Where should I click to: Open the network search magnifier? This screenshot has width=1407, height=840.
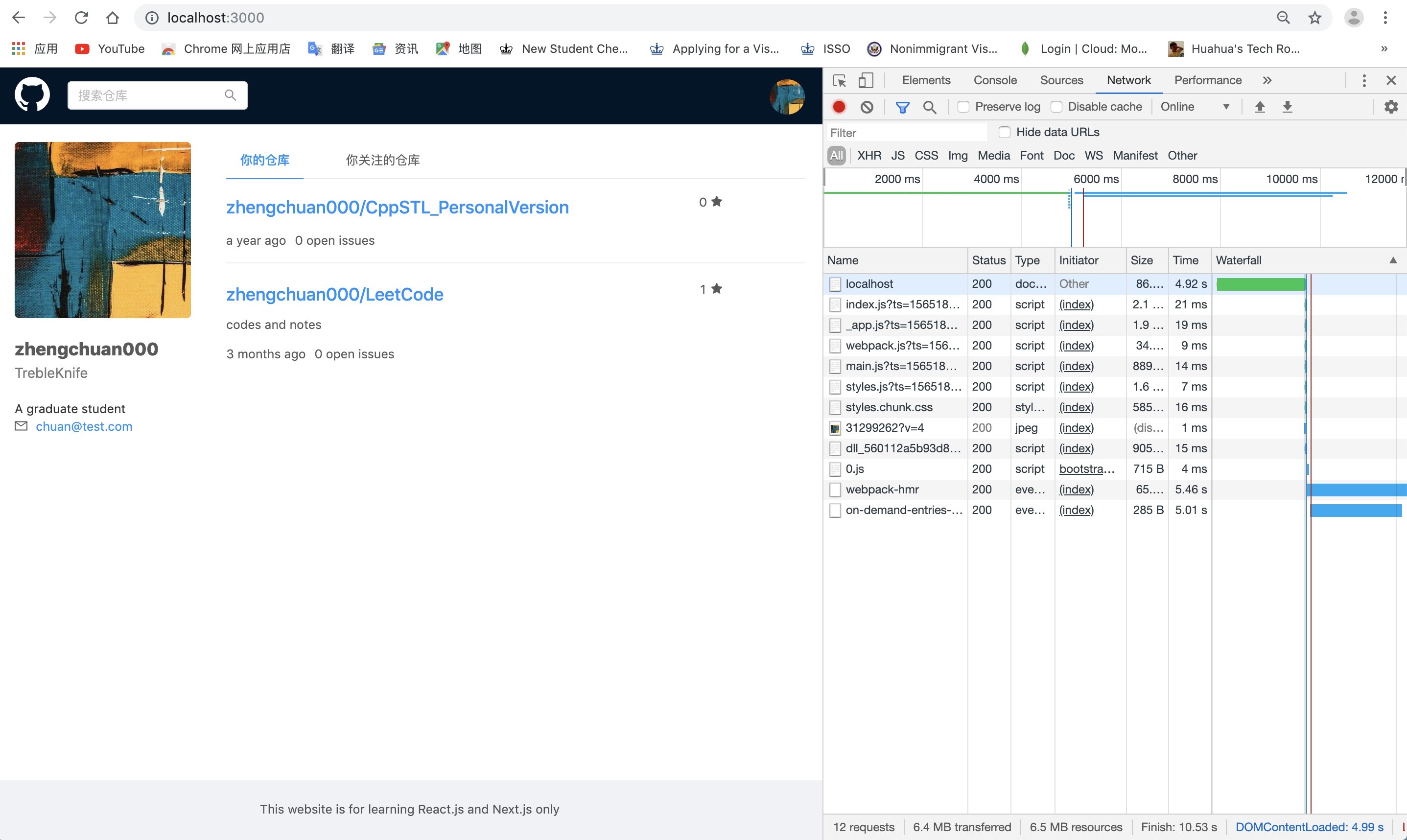(x=929, y=106)
